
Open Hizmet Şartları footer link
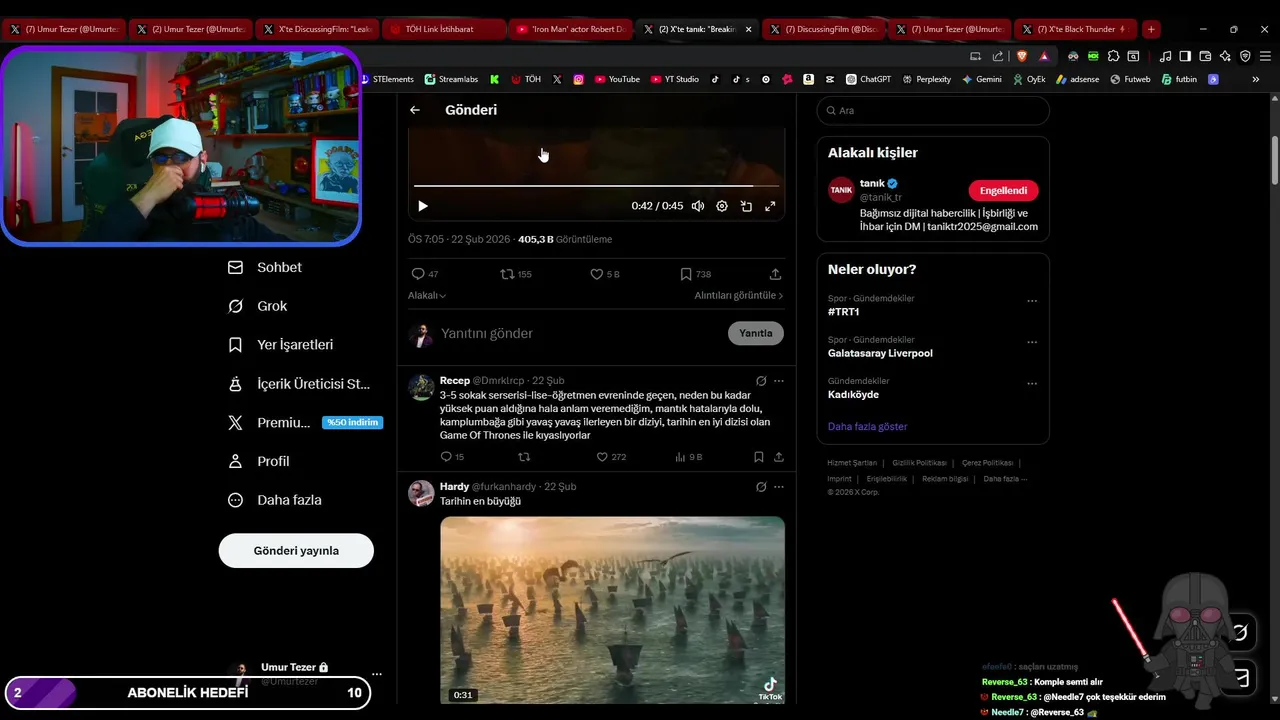point(852,463)
